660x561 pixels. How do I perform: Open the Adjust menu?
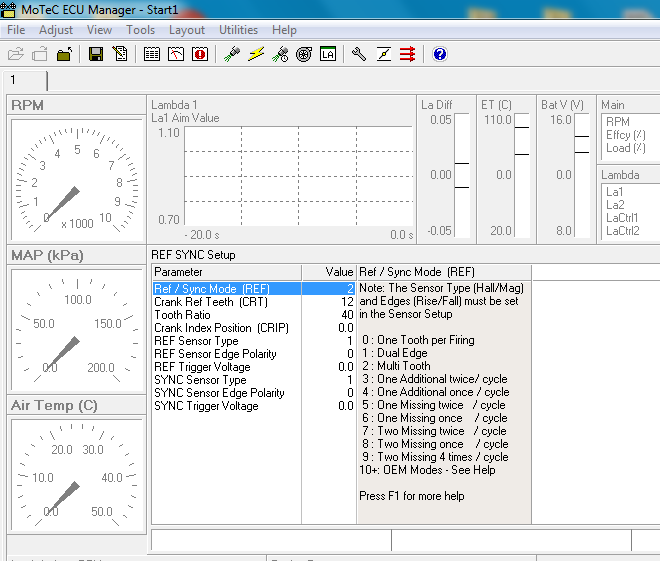point(56,30)
